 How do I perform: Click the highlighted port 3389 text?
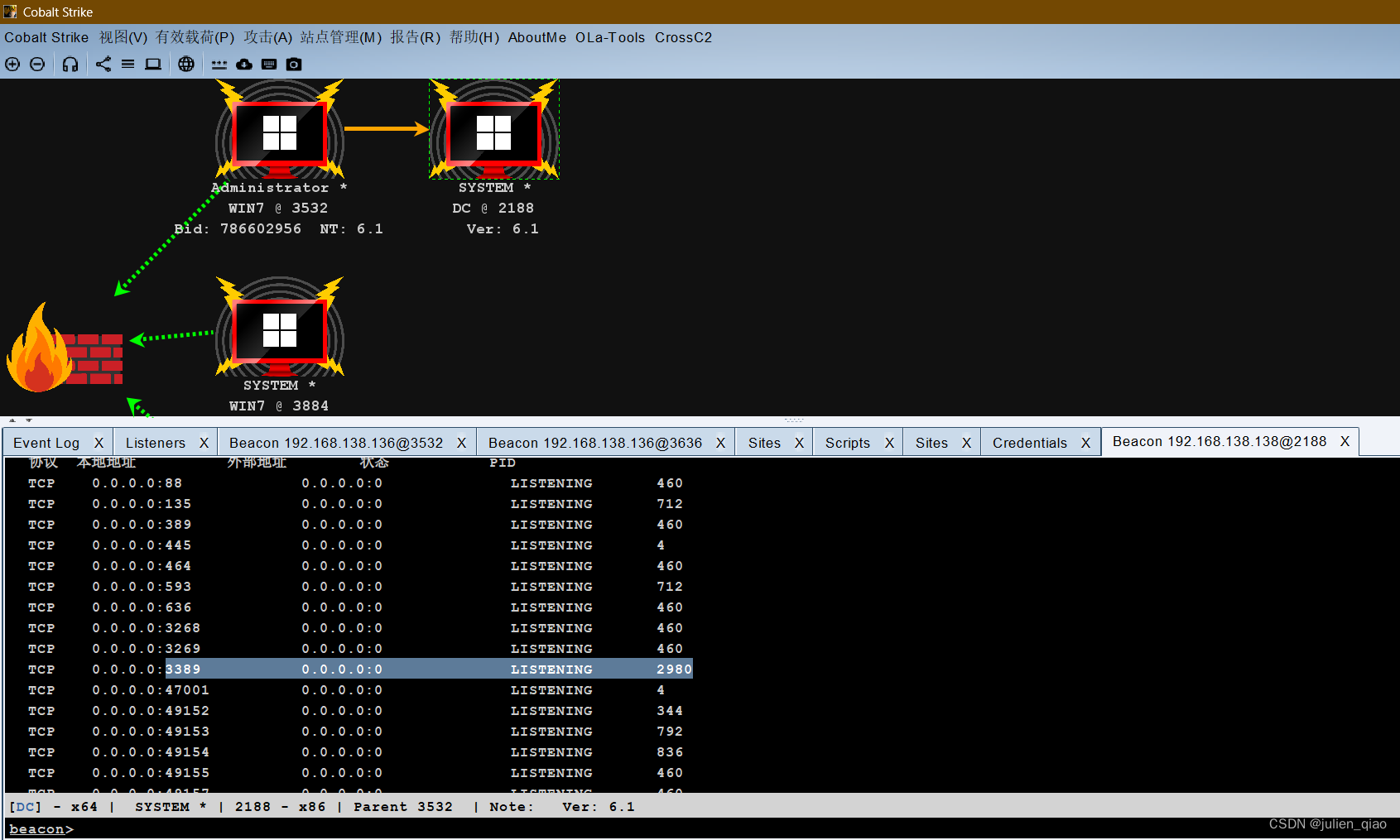183,669
